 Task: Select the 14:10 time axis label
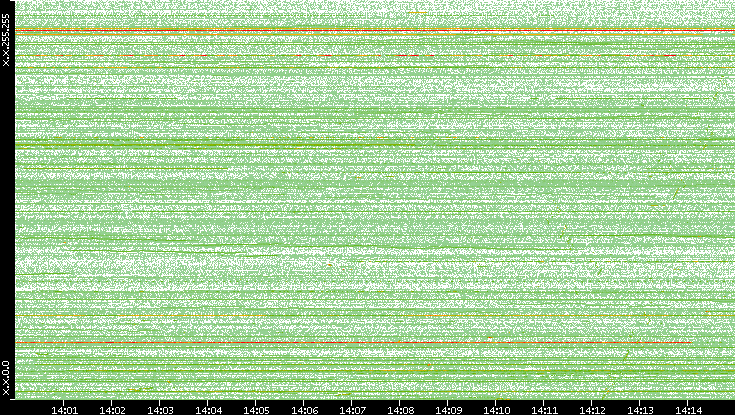(496, 410)
